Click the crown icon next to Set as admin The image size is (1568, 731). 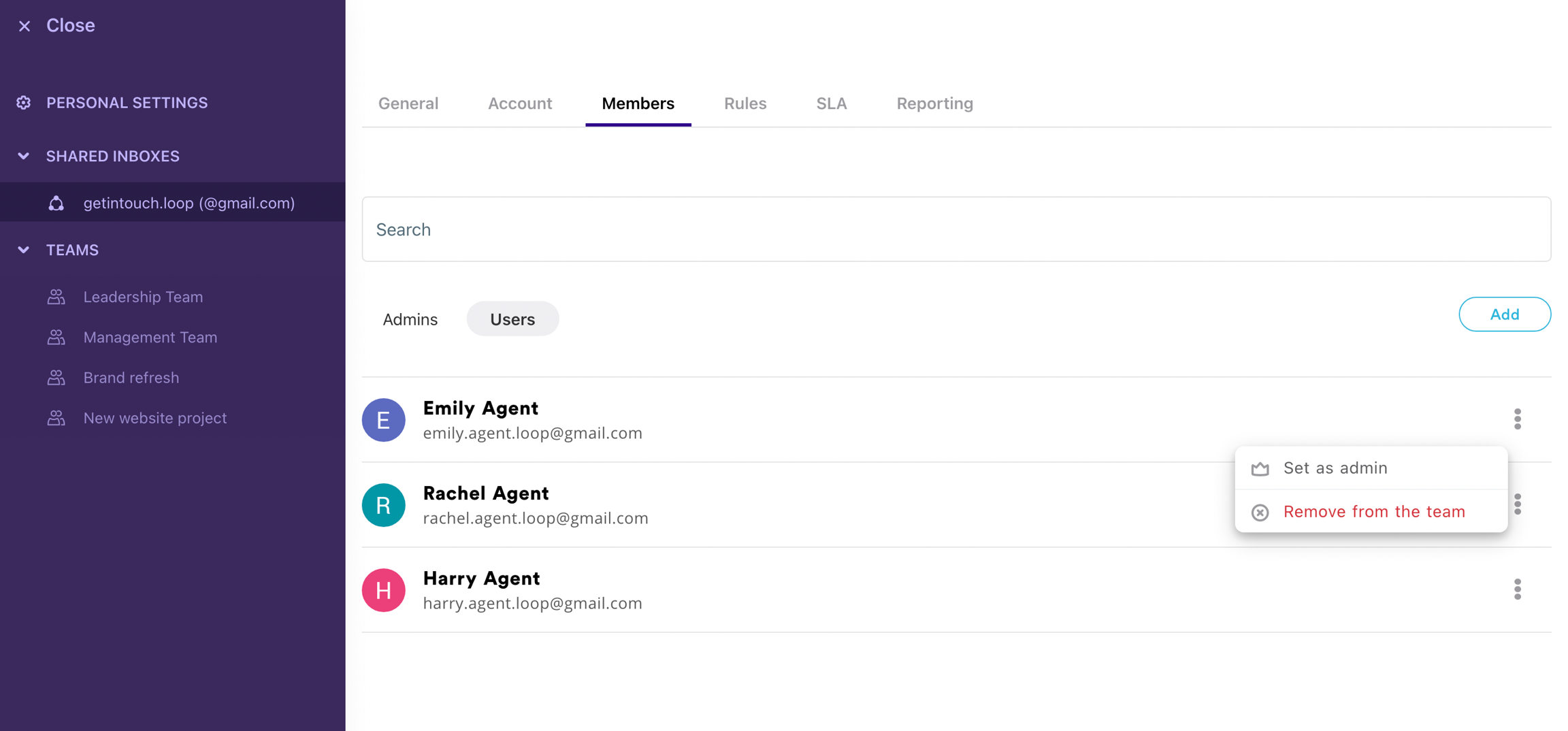[x=1260, y=468]
